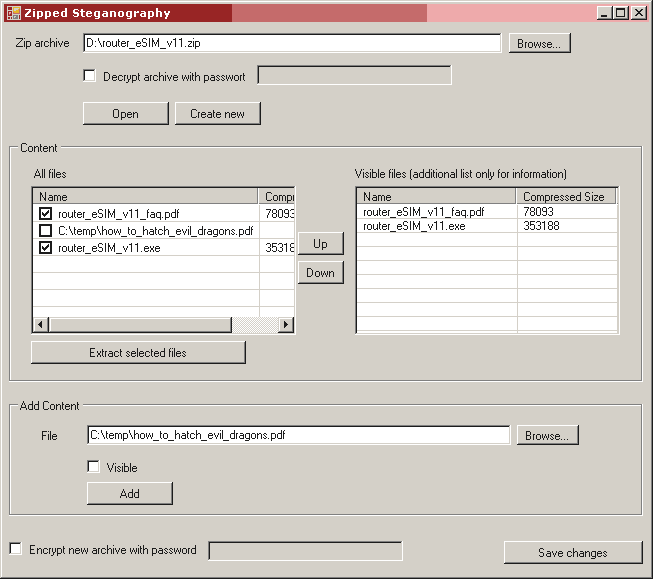Viewport: 653px width, 579px height.
Task: Select router_eSIM_v11_faq.pdf in Visible files list
Action: 424,212
